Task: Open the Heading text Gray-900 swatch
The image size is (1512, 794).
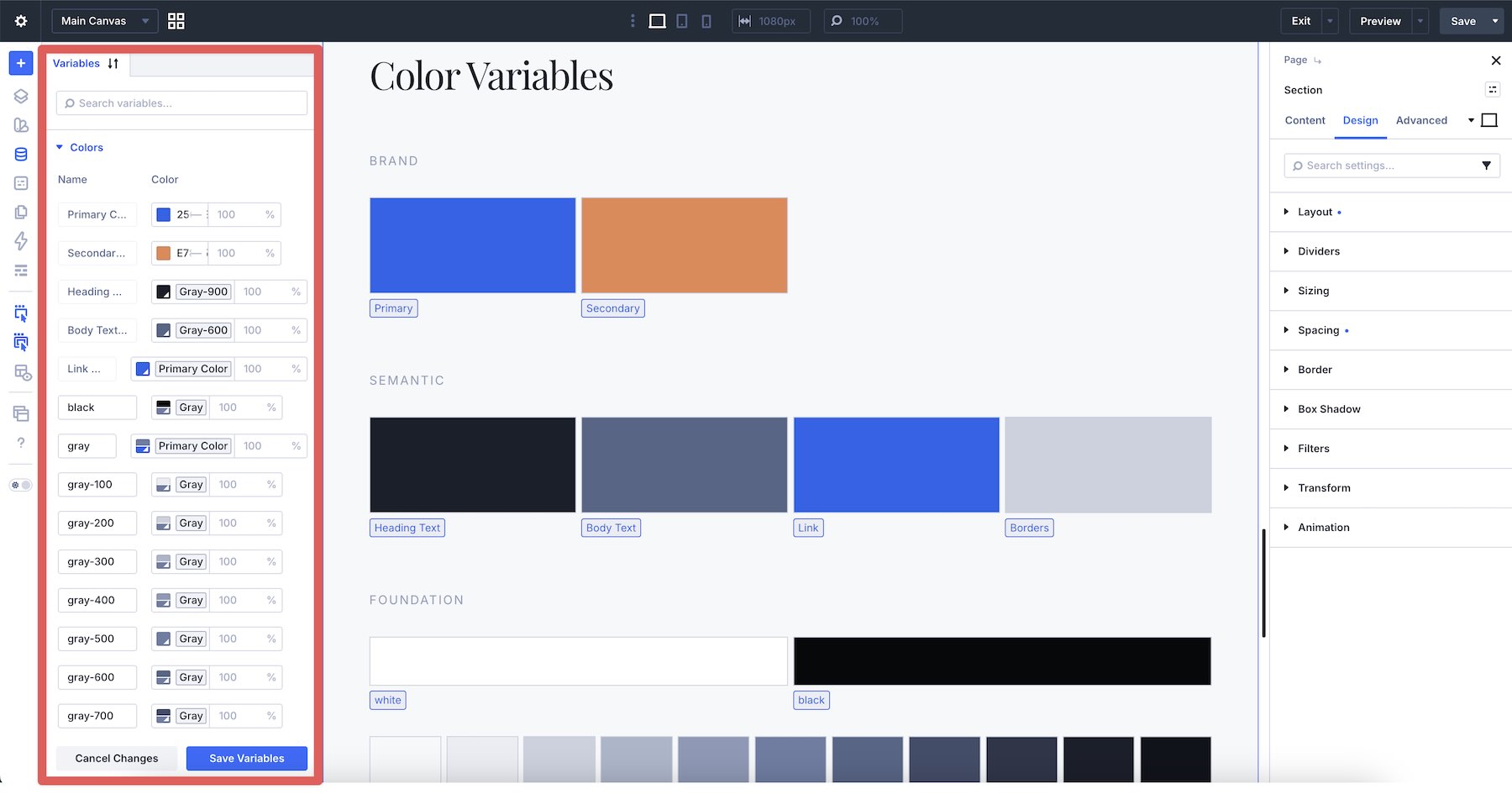Action: pos(164,292)
